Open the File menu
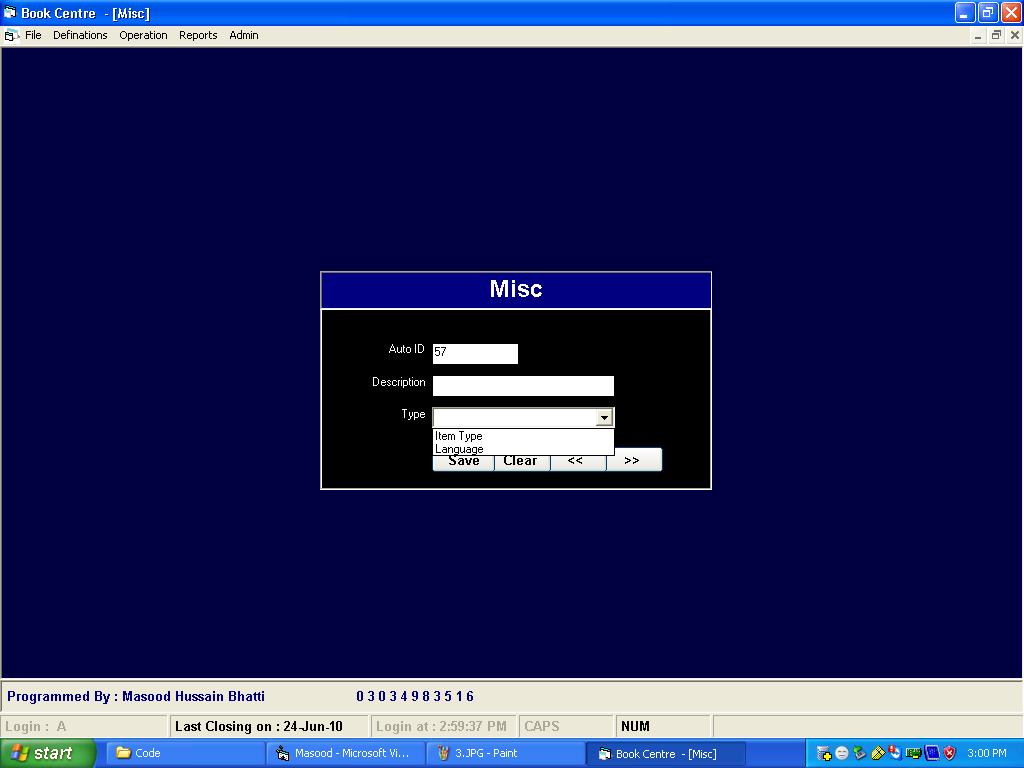This screenshot has height=768, width=1024. 33,35
